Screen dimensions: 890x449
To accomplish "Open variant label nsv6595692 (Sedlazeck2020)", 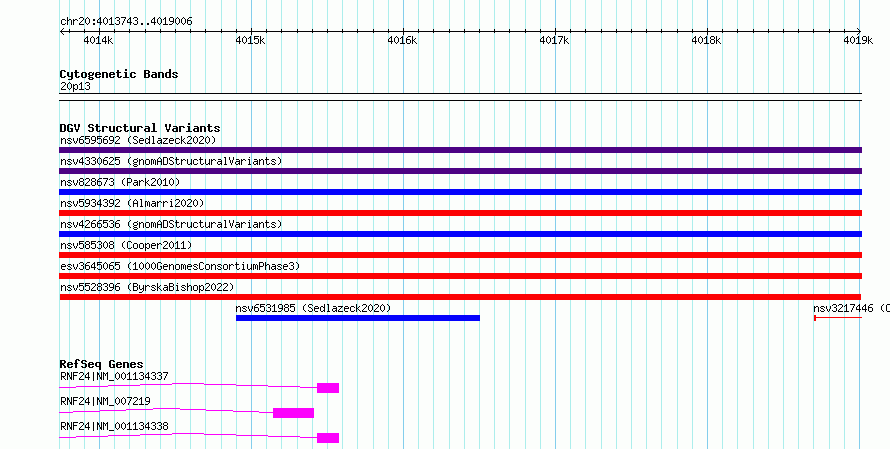I will (x=138, y=140).
